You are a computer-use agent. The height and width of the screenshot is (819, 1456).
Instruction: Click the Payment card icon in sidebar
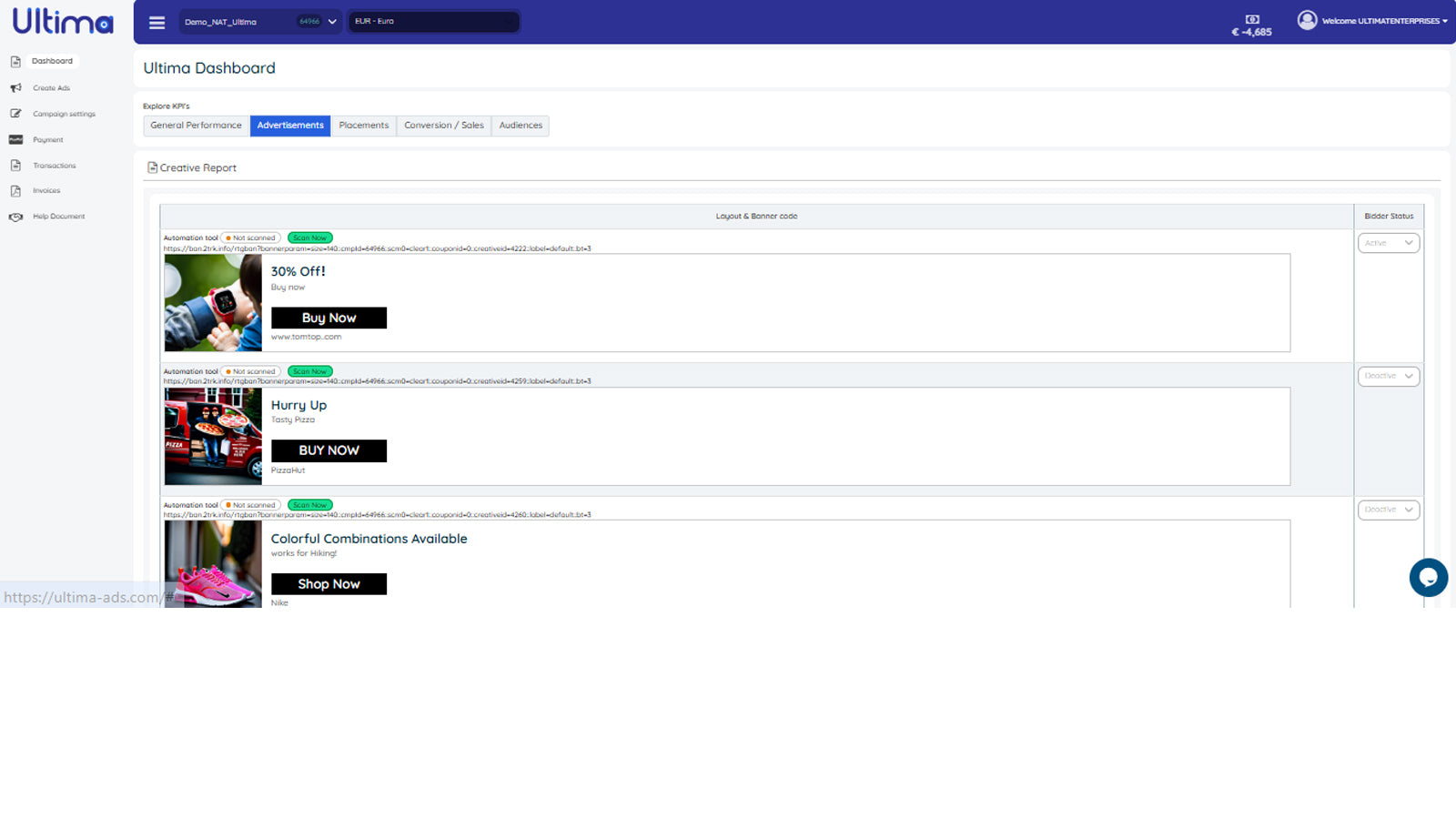click(x=15, y=139)
